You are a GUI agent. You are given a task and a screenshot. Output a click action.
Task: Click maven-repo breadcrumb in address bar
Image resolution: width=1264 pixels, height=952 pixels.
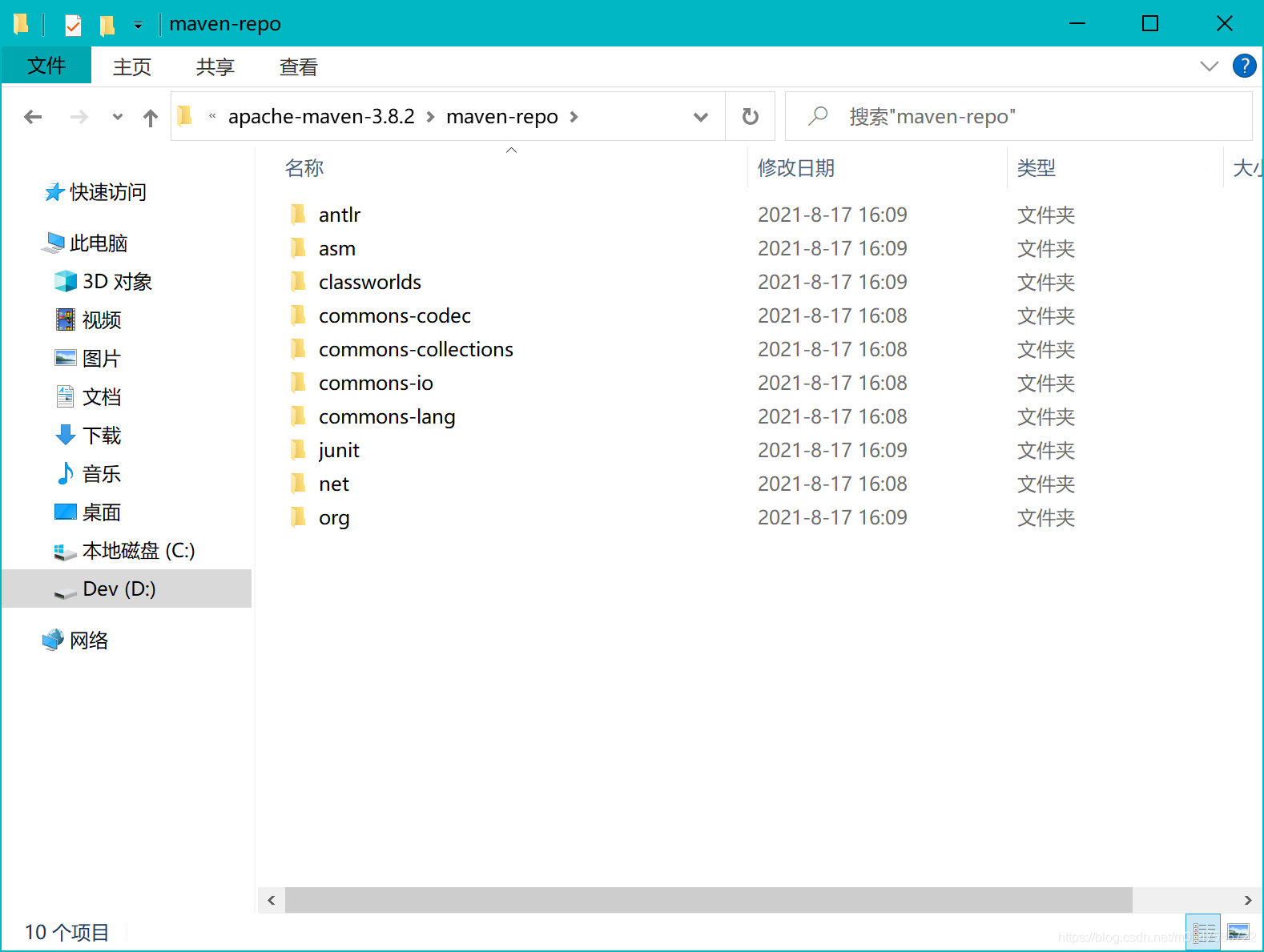pyautogui.click(x=502, y=117)
